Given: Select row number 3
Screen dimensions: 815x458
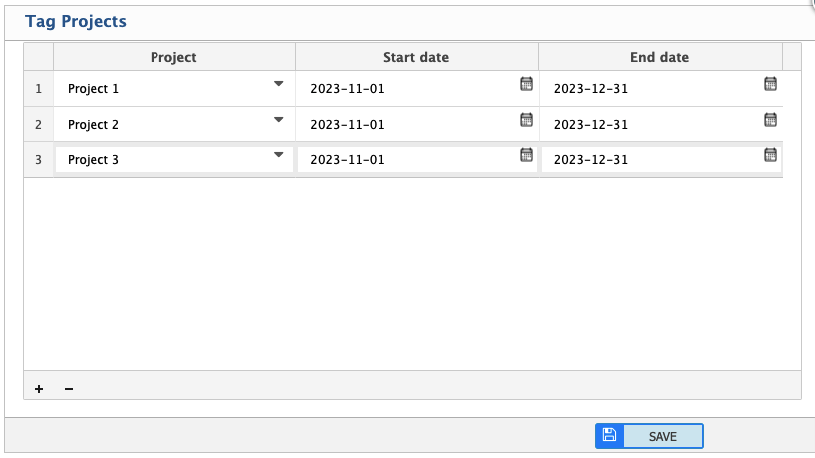Looking at the screenshot, I should 38,160.
